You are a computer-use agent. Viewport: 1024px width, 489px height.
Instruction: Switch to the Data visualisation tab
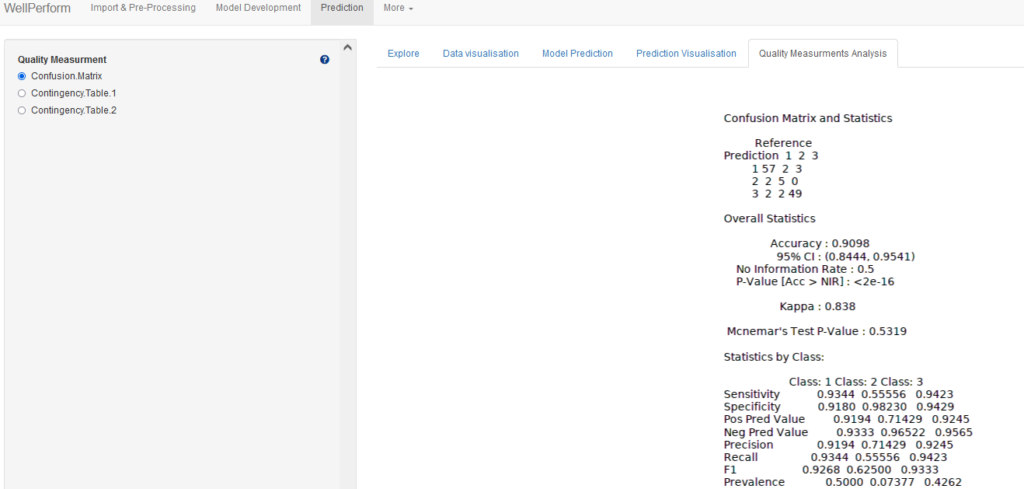pos(481,54)
